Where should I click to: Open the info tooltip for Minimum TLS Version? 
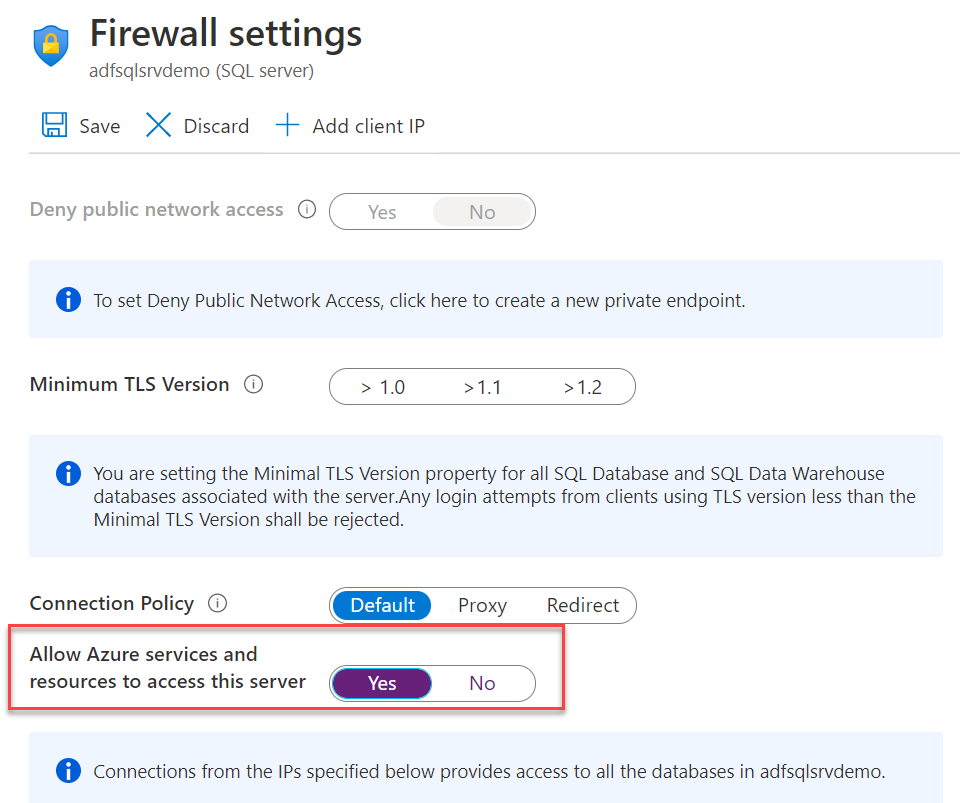click(253, 384)
